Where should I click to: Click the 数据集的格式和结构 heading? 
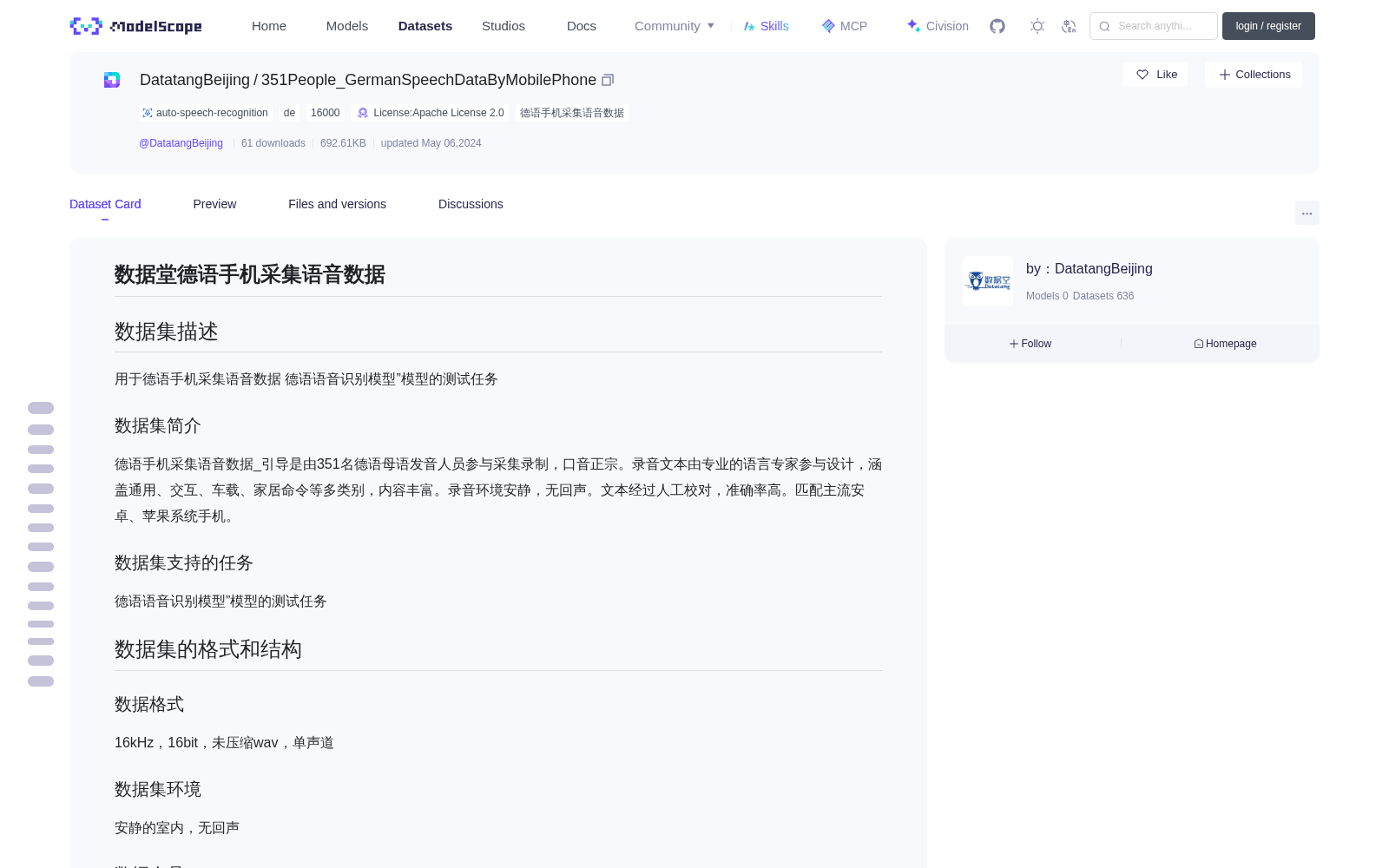208,649
